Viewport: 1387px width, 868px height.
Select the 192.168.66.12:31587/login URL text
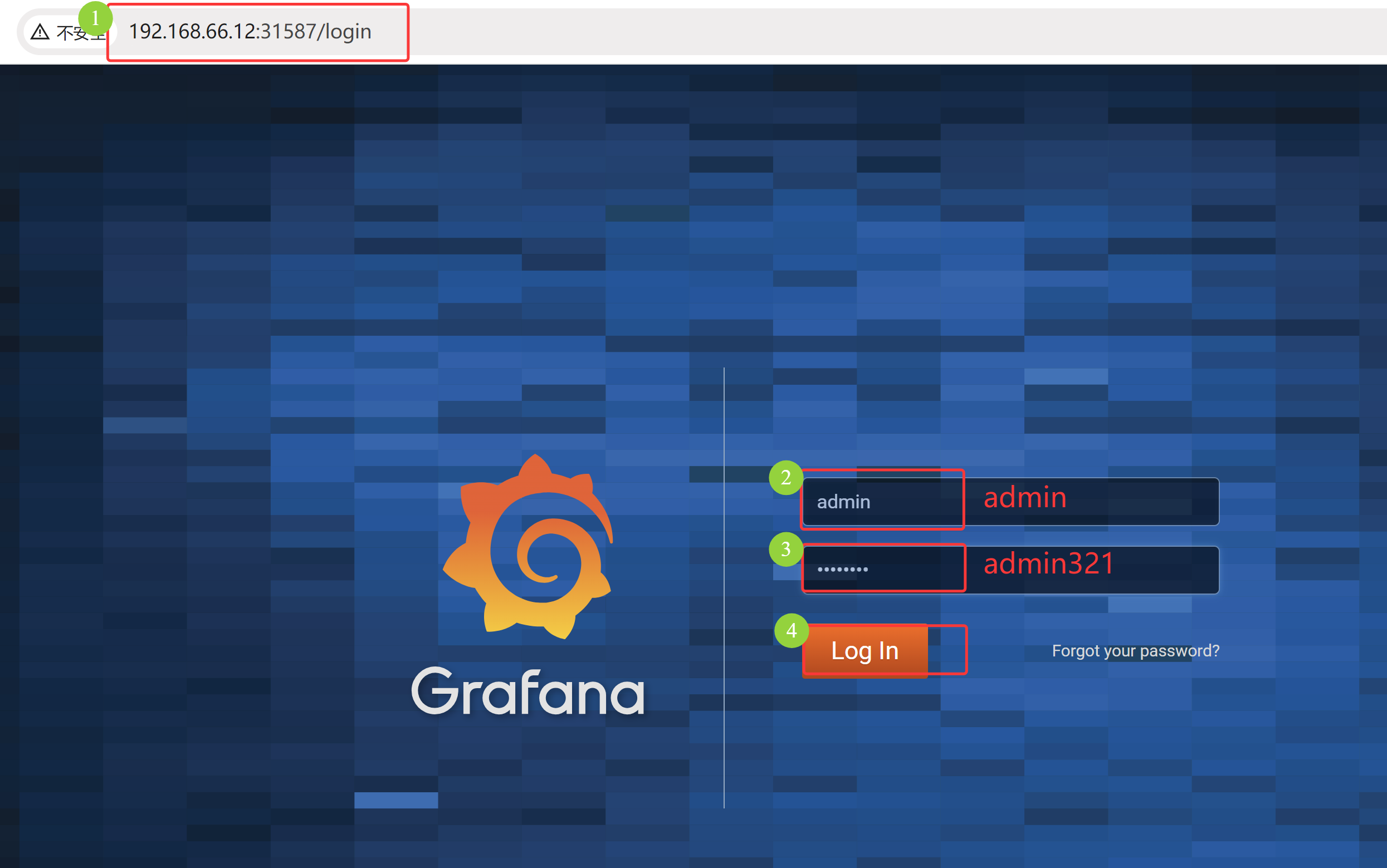click(x=250, y=32)
